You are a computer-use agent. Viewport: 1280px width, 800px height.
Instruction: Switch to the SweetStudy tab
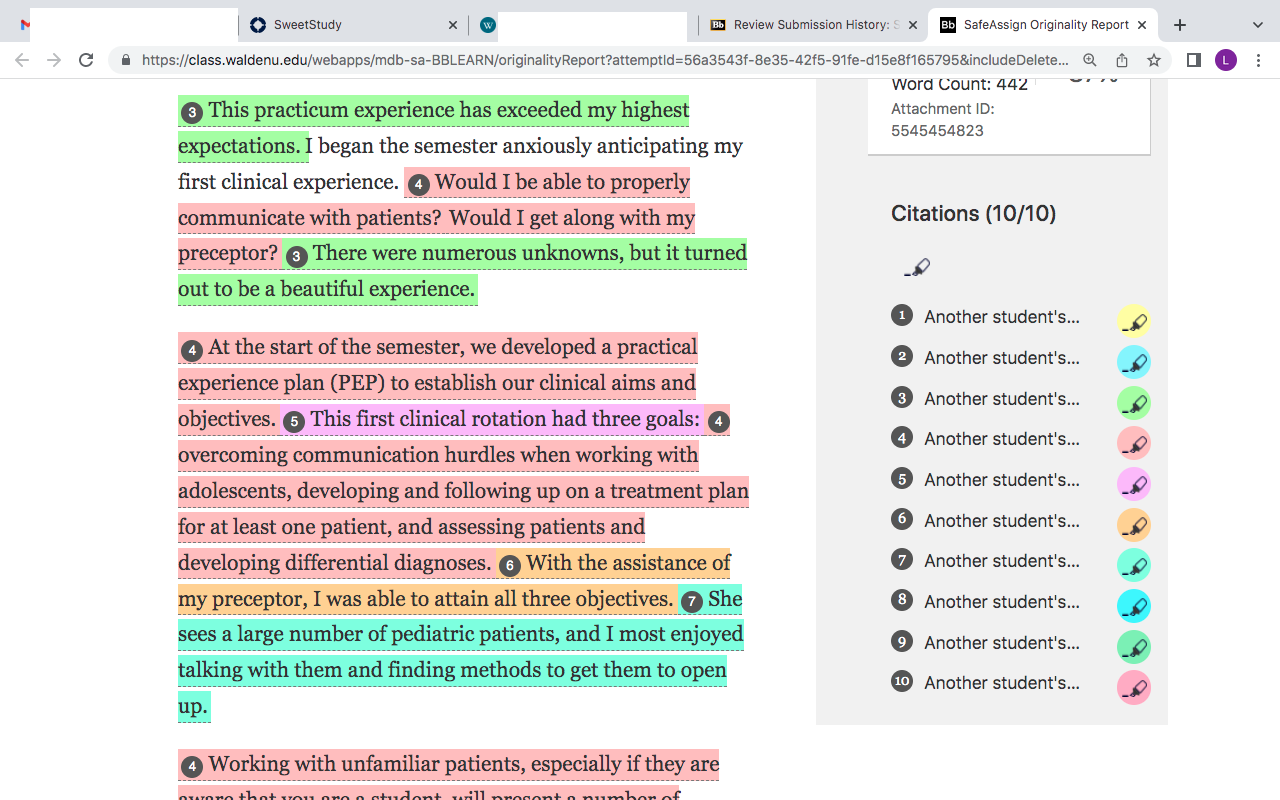tap(353, 25)
